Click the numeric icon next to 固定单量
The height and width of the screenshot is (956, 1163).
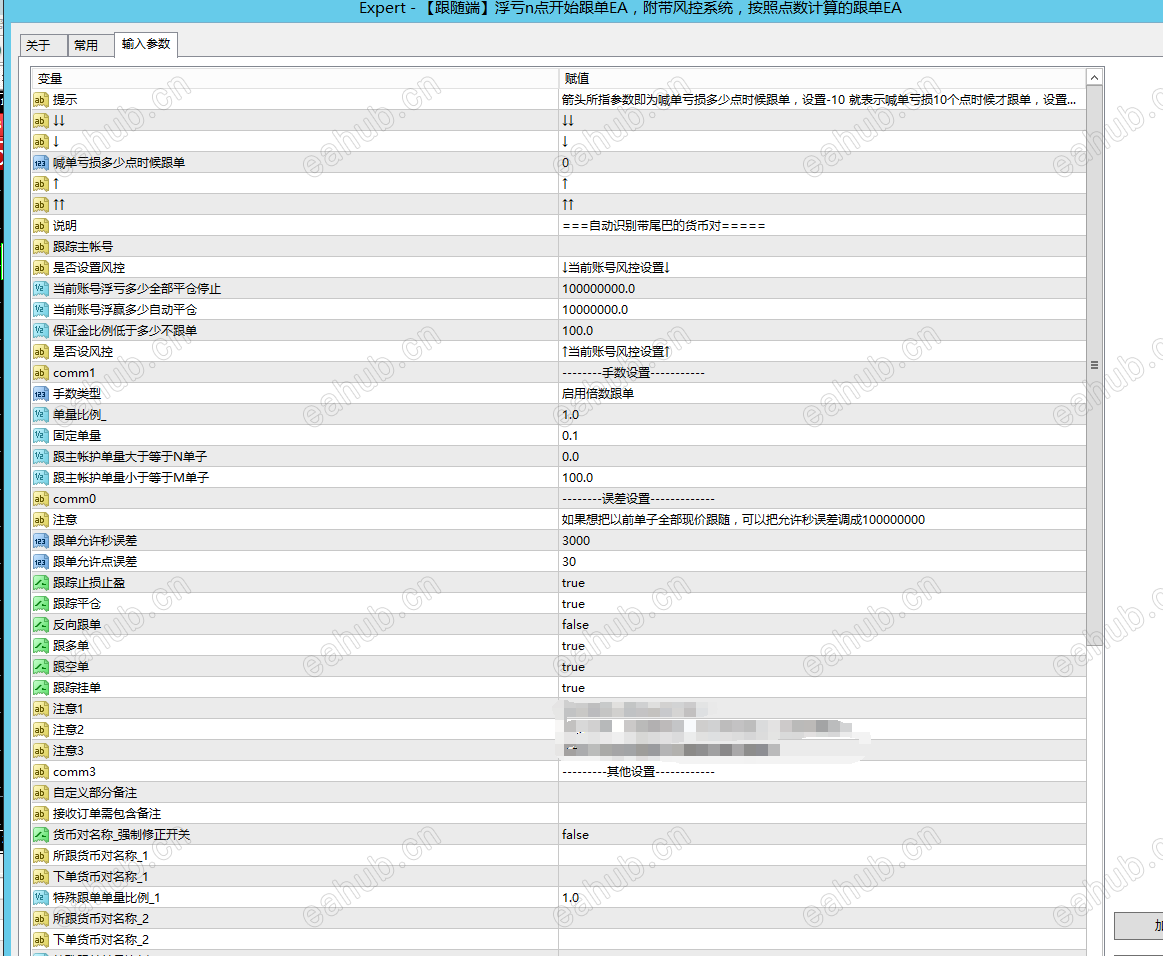40,435
